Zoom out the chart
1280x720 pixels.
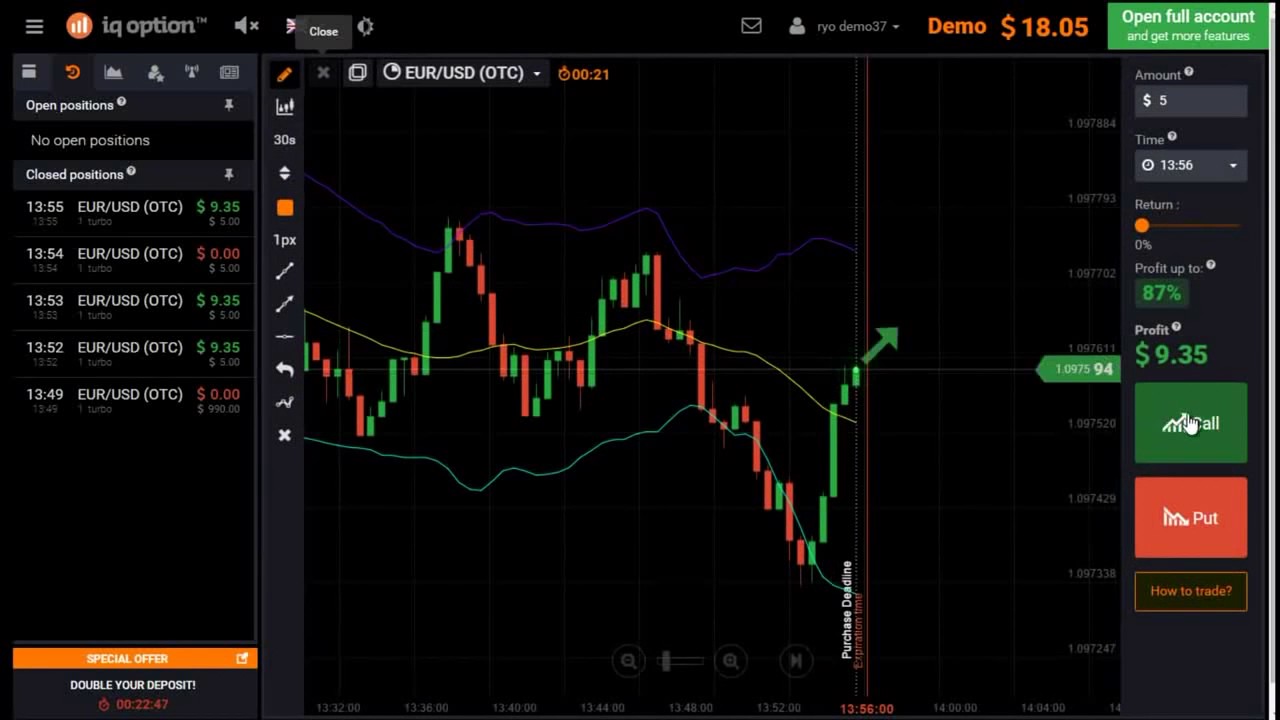point(628,660)
